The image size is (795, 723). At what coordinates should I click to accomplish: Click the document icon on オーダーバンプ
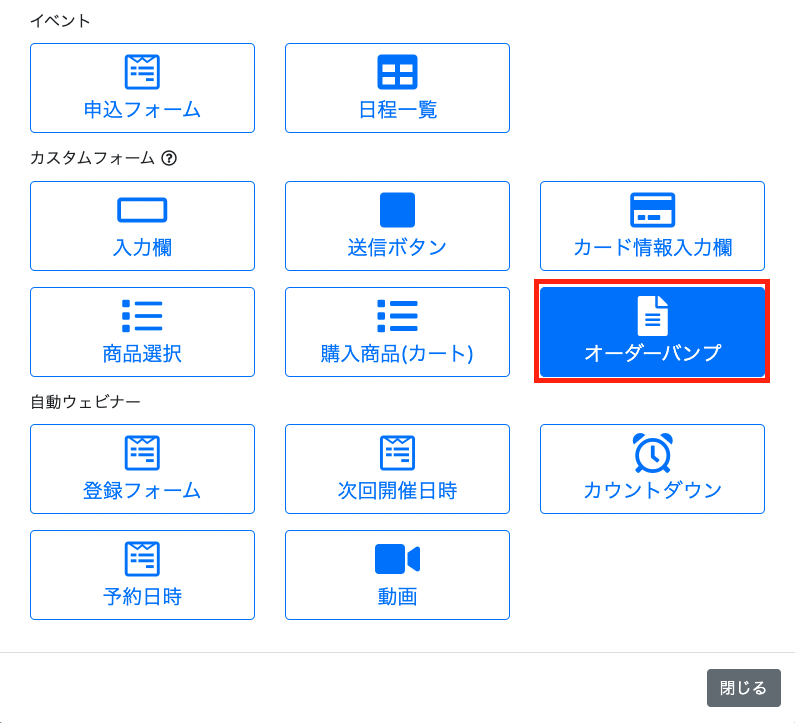(652, 316)
